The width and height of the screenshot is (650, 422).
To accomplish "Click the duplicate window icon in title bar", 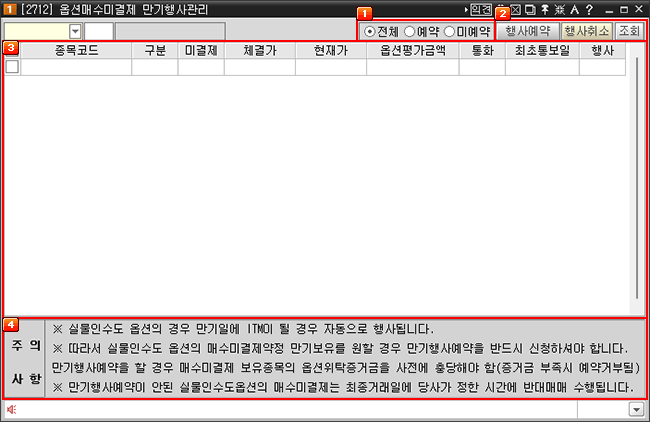I will (x=530, y=9).
